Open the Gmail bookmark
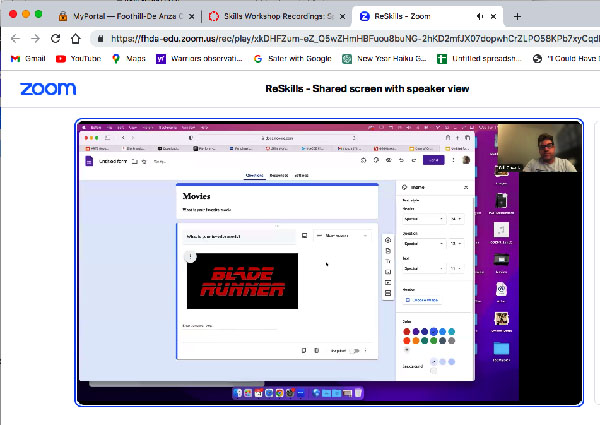 [x=28, y=59]
